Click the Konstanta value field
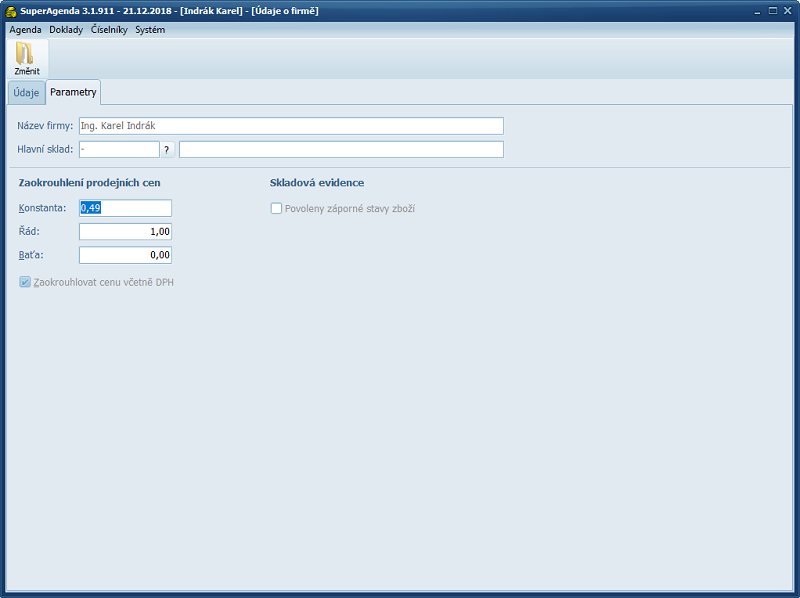Viewport: 800px width, 598px height. (126, 208)
